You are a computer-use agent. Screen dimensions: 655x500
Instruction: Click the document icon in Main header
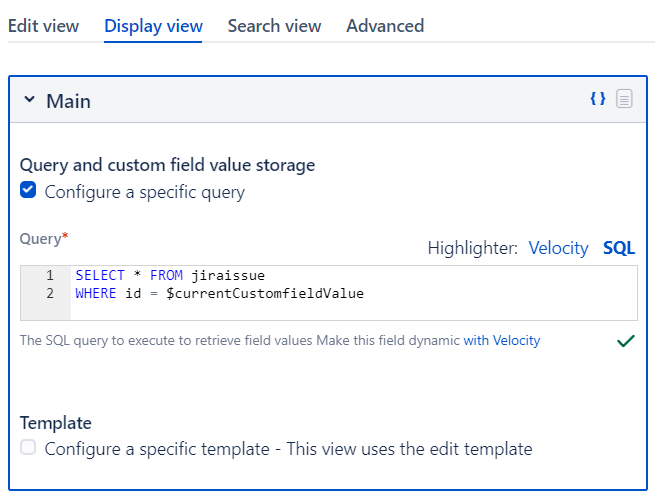click(x=624, y=99)
